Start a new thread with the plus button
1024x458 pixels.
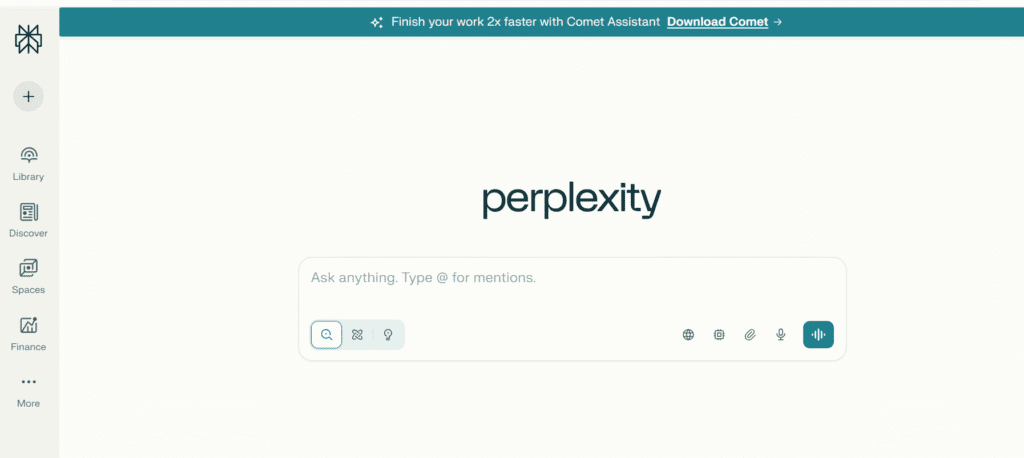coord(28,97)
